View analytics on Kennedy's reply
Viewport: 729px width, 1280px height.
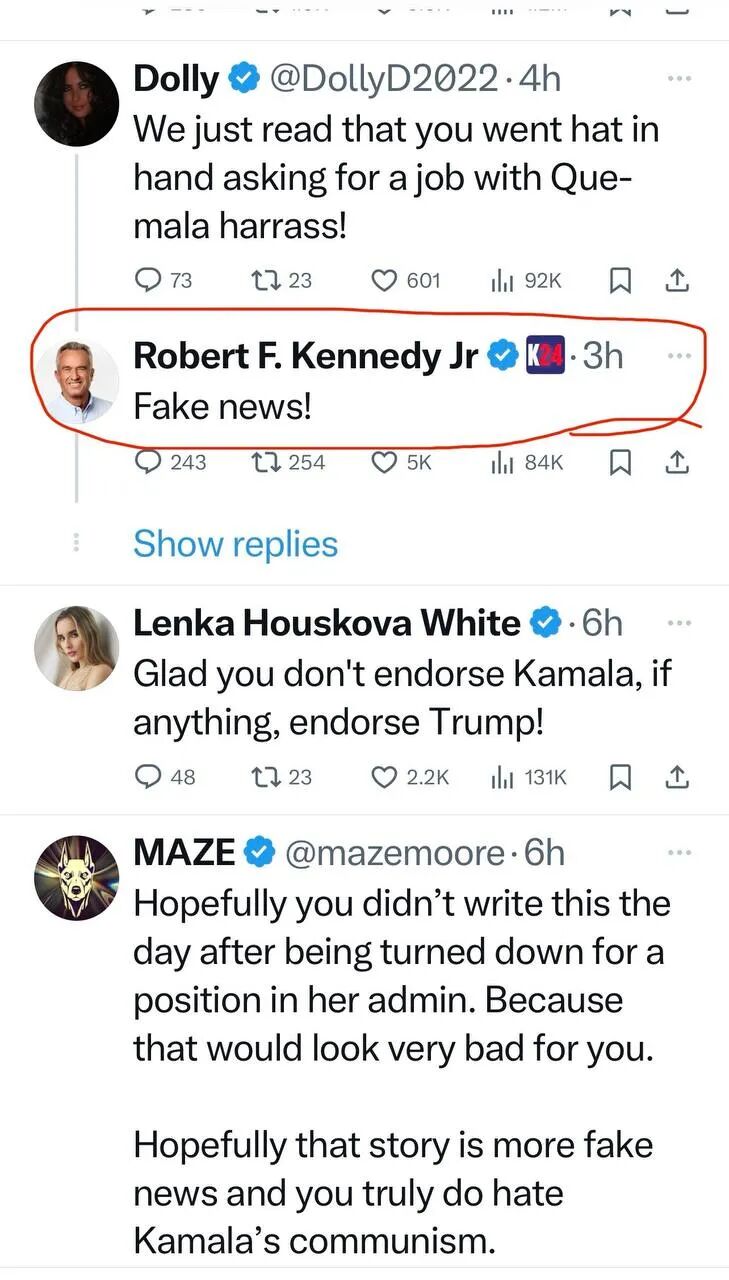click(x=502, y=462)
